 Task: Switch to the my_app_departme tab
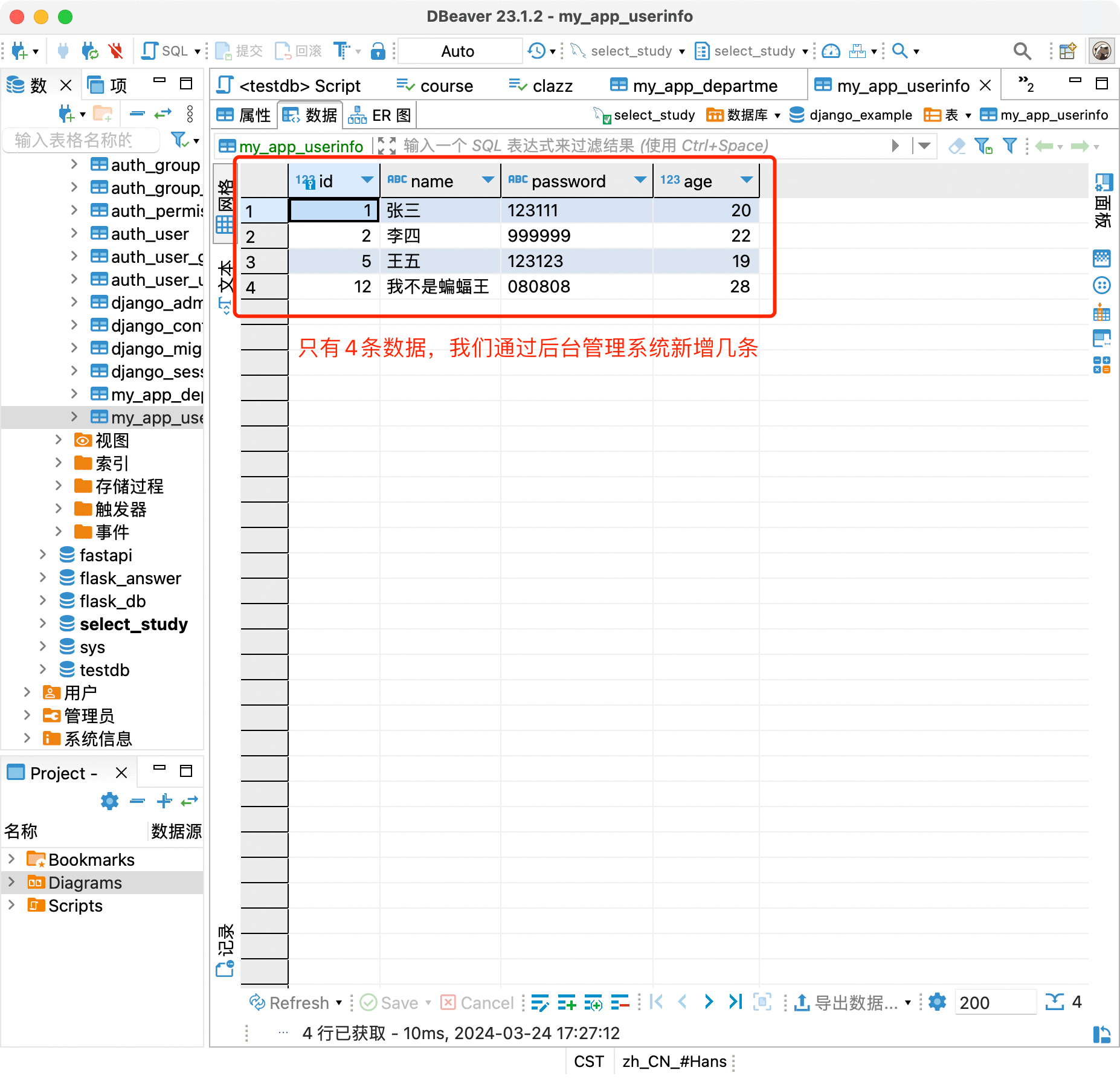(694, 86)
